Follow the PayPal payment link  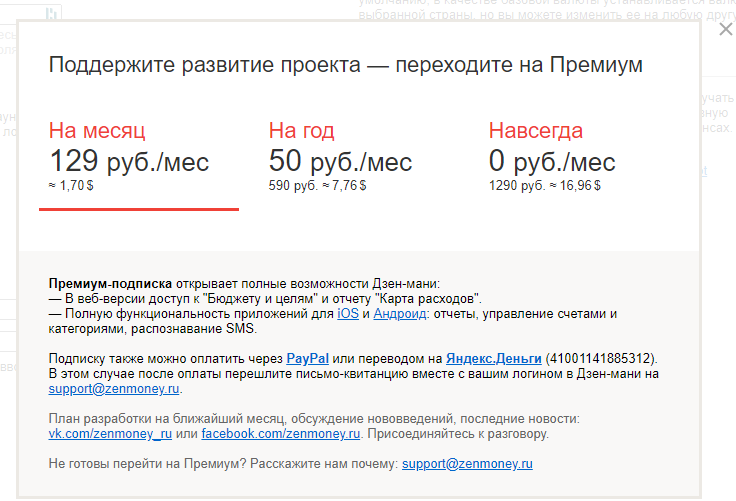pos(307,359)
